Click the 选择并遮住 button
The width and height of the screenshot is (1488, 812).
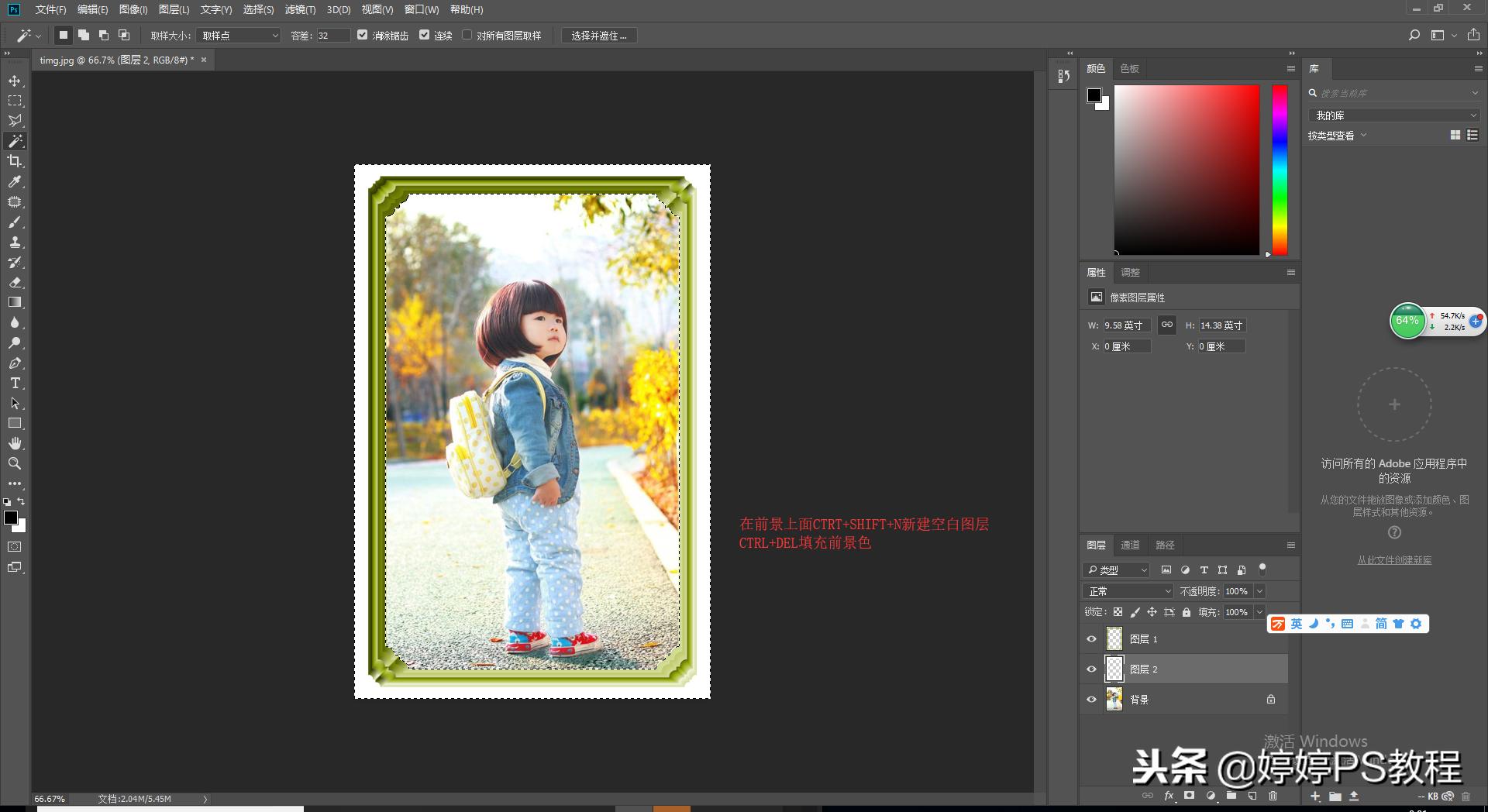click(598, 35)
